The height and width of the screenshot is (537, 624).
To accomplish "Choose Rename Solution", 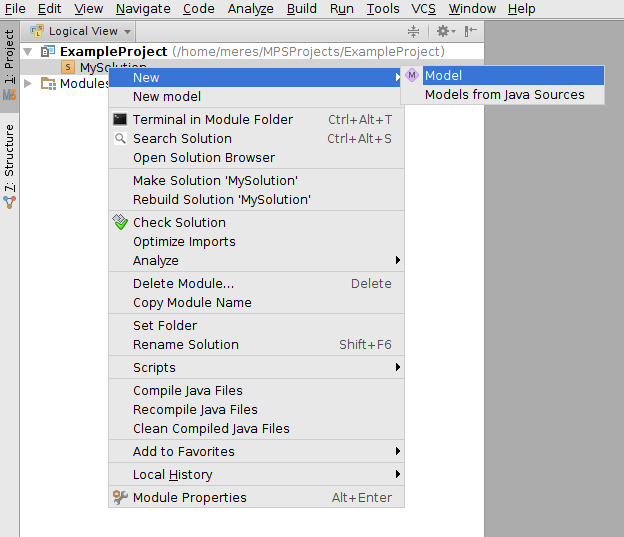I will click(256, 345).
